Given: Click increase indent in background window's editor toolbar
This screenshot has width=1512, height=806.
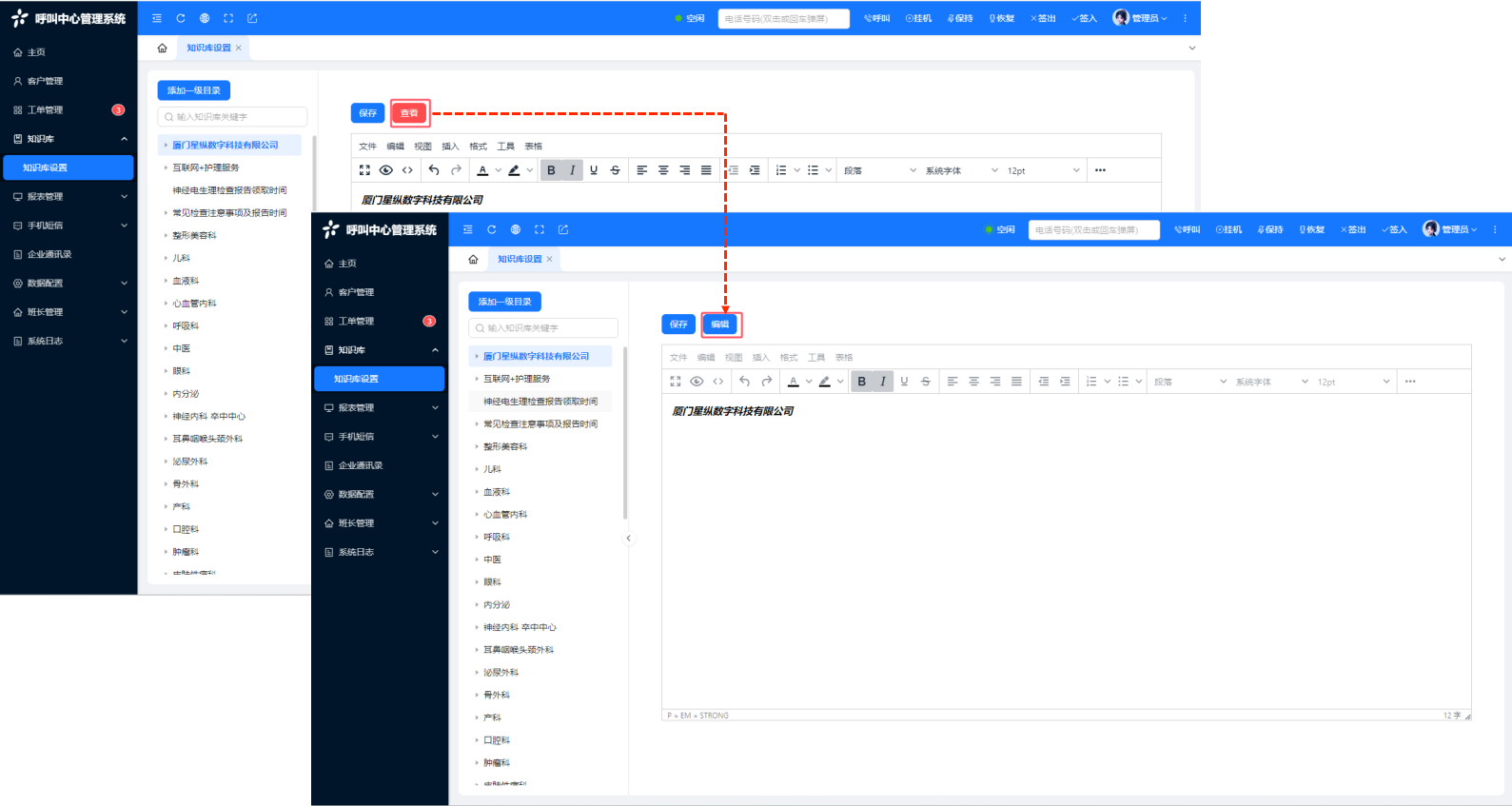Looking at the screenshot, I should 755,170.
